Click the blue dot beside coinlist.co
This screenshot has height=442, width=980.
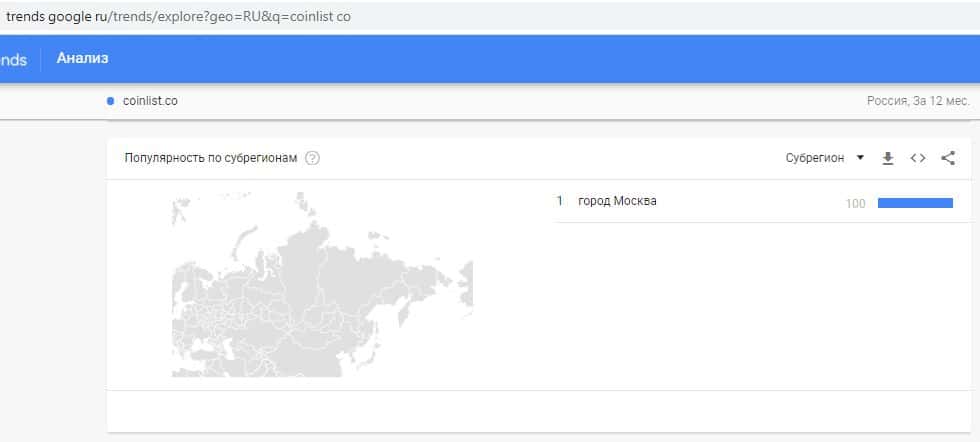[110, 101]
